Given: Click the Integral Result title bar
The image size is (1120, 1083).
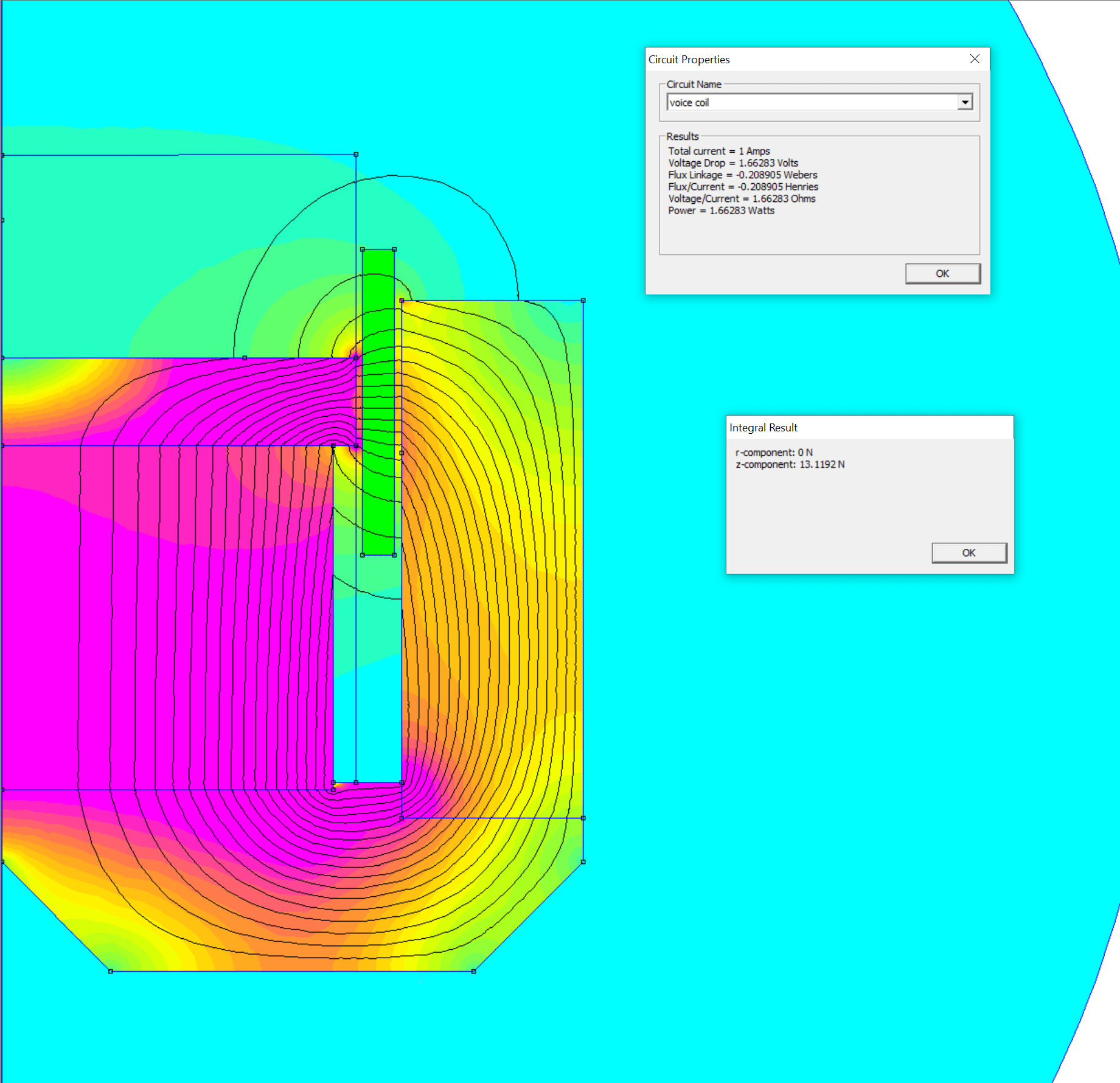Looking at the screenshot, I should pos(869,428).
